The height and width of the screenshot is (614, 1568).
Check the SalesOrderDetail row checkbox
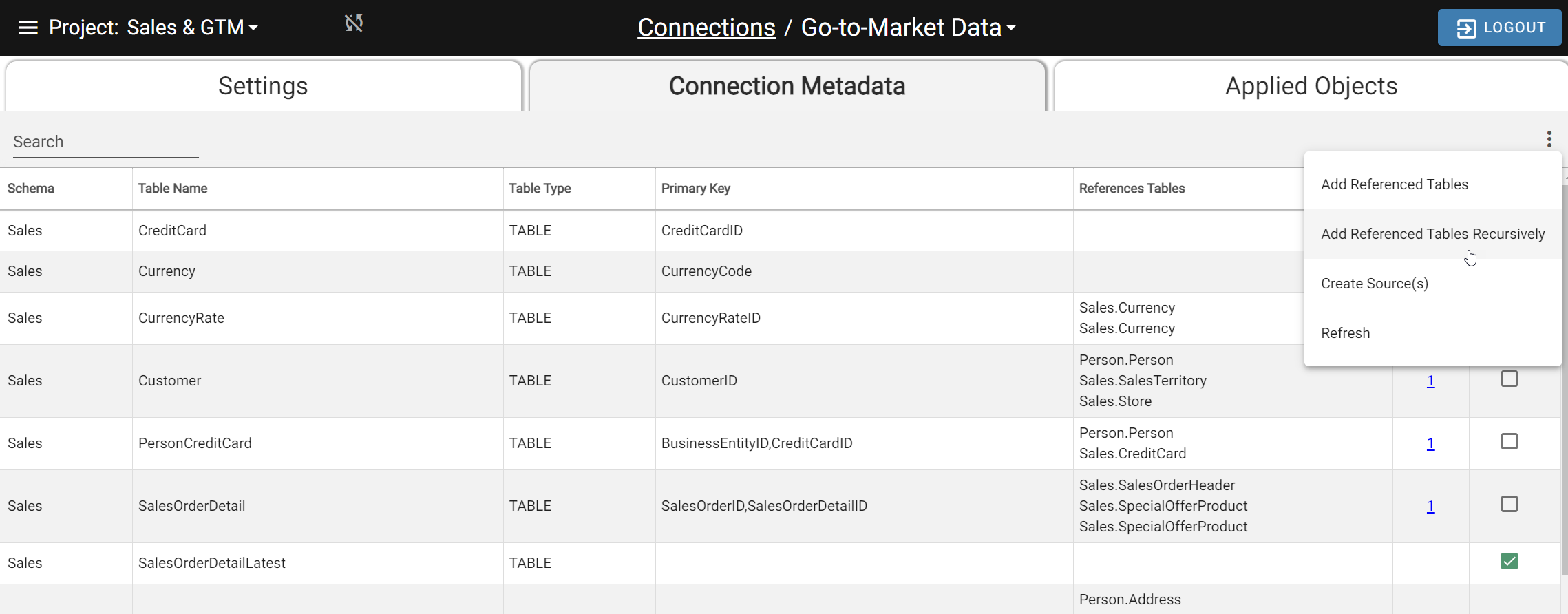pyautogui.click(x=1509, y=504)
